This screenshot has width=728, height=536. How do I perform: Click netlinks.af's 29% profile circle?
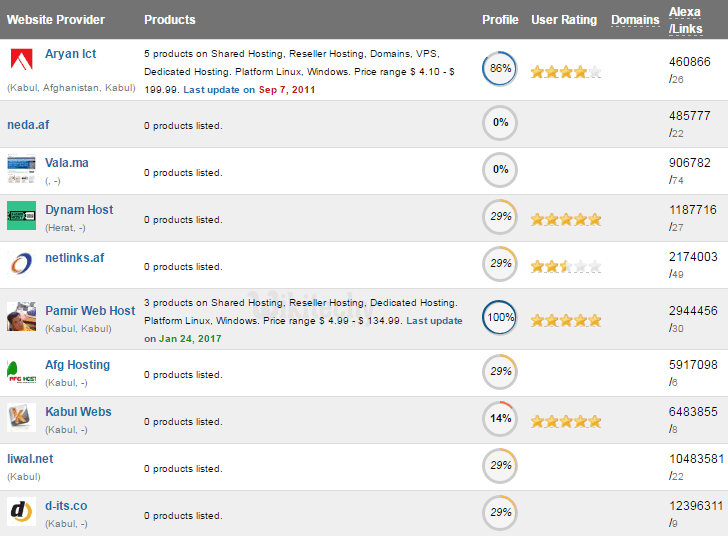(x=500, y=264)
